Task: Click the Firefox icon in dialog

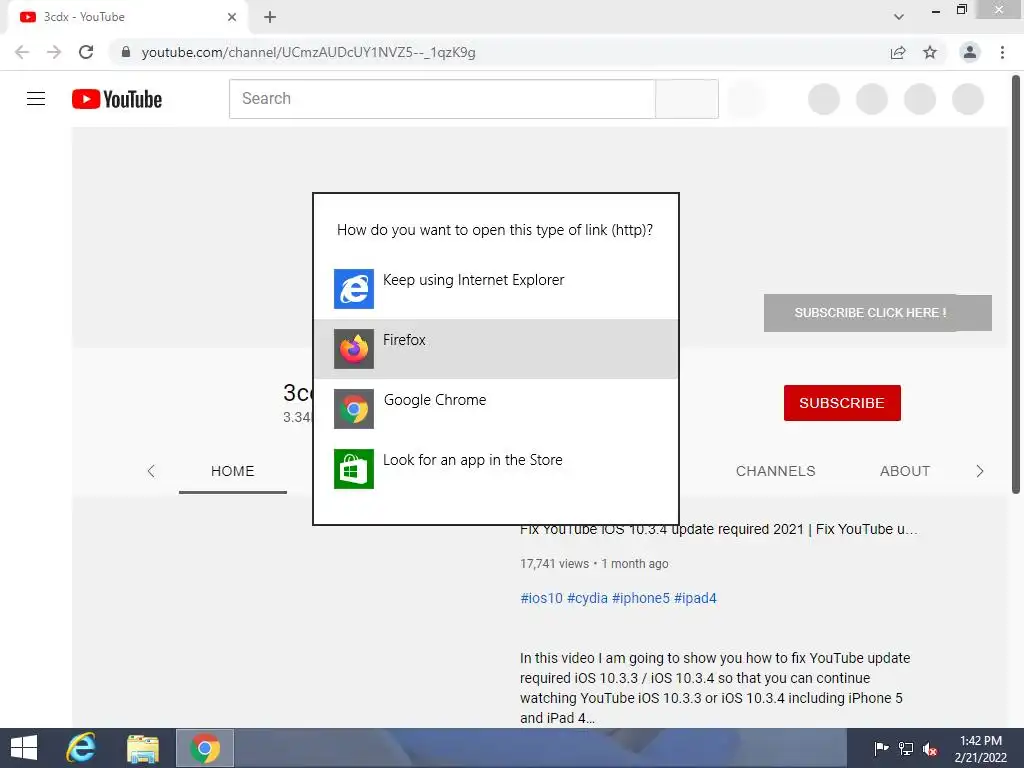Action: point(354,349)
